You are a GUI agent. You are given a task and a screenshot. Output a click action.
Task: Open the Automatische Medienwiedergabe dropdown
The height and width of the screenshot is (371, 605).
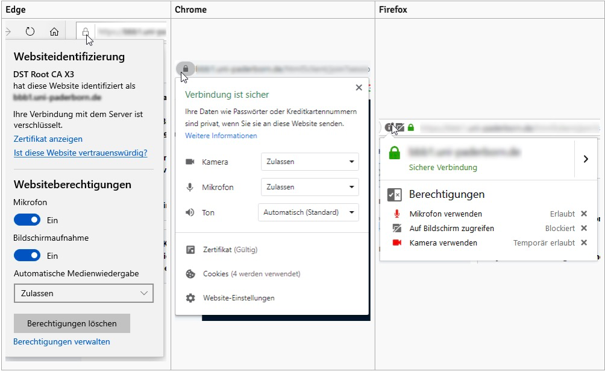tap(84, 293)
